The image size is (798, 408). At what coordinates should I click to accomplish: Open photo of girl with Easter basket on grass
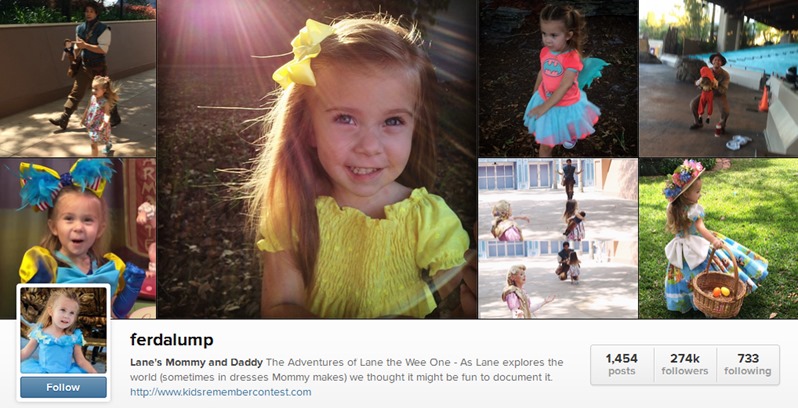click(x=719, y=239)
